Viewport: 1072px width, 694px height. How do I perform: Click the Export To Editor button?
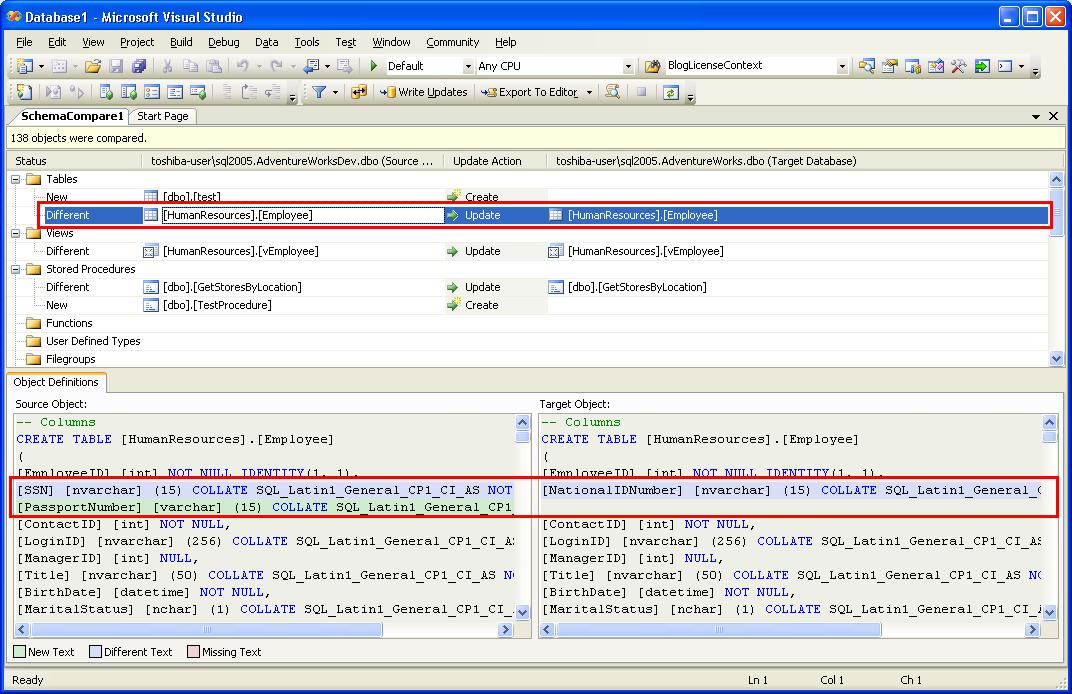click(x=529, y=92)
